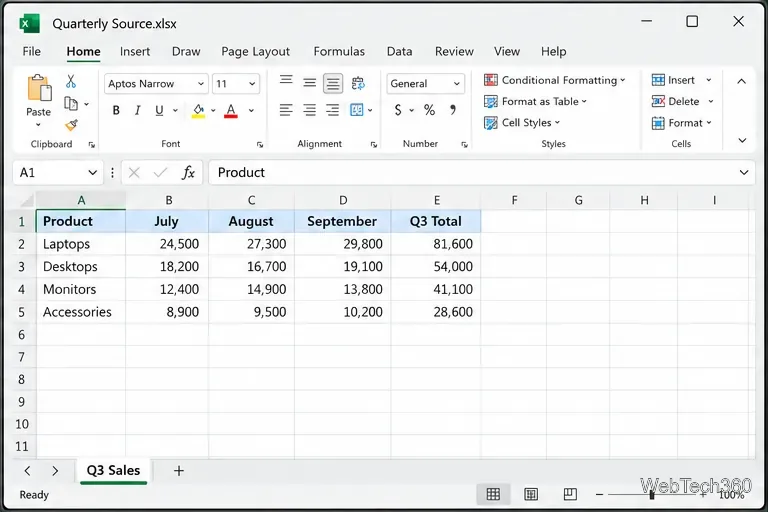Click the Format cells button

click(x=681, y=123)
